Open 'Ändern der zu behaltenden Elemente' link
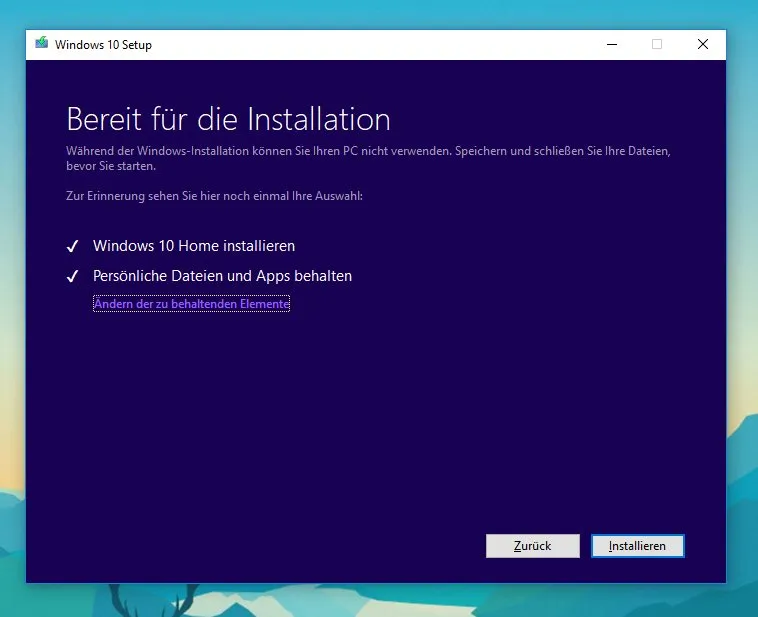This screenshot has height=617, width=758. [x=191, y=304]
